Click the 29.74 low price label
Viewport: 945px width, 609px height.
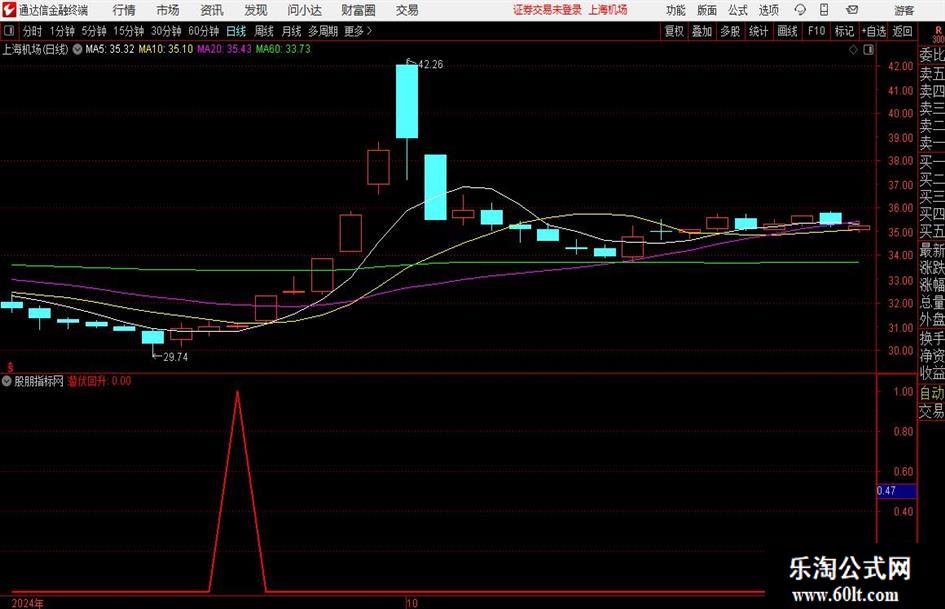point(175,357)
